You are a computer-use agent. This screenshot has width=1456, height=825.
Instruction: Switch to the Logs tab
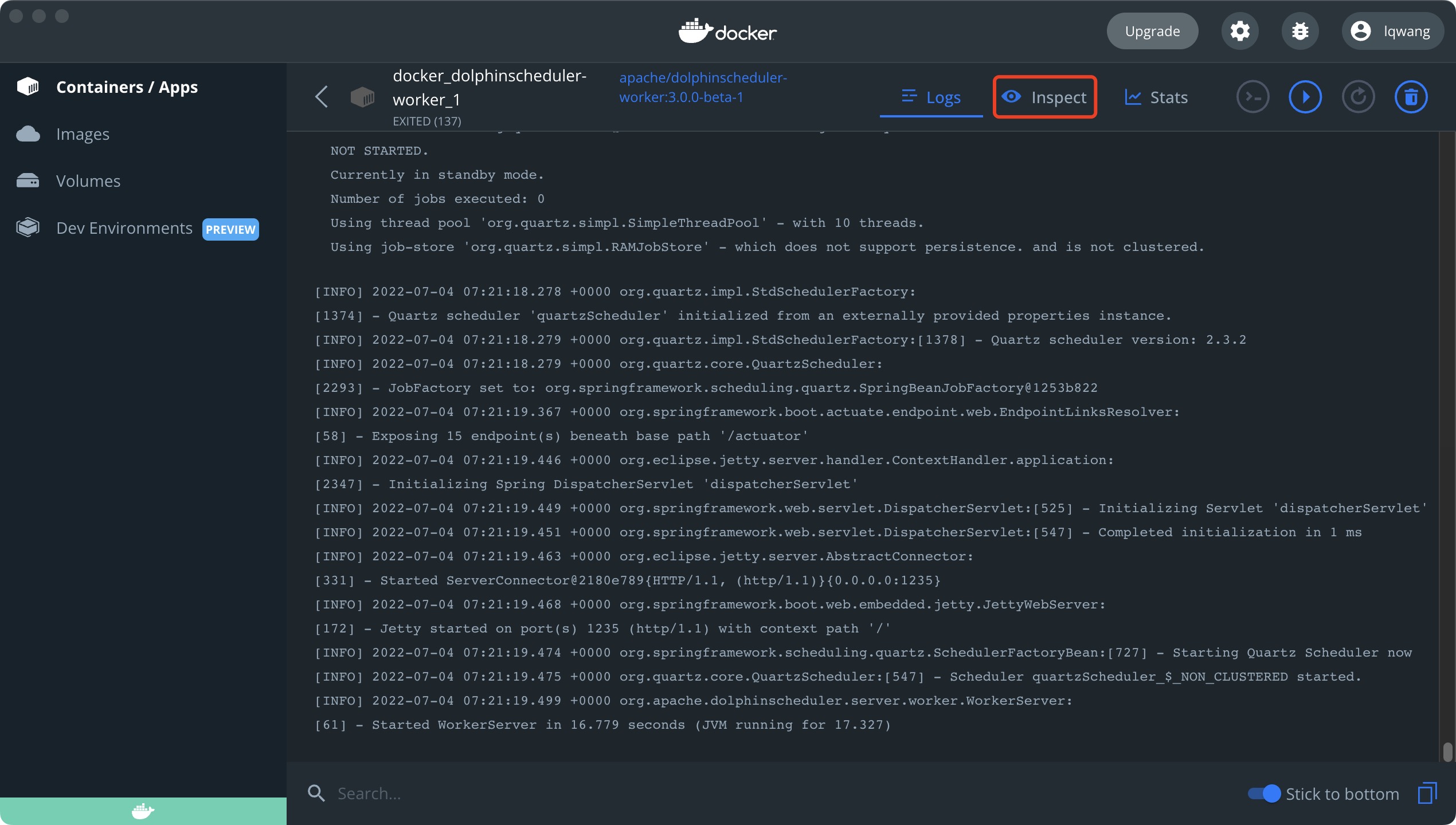click(931, 97)
